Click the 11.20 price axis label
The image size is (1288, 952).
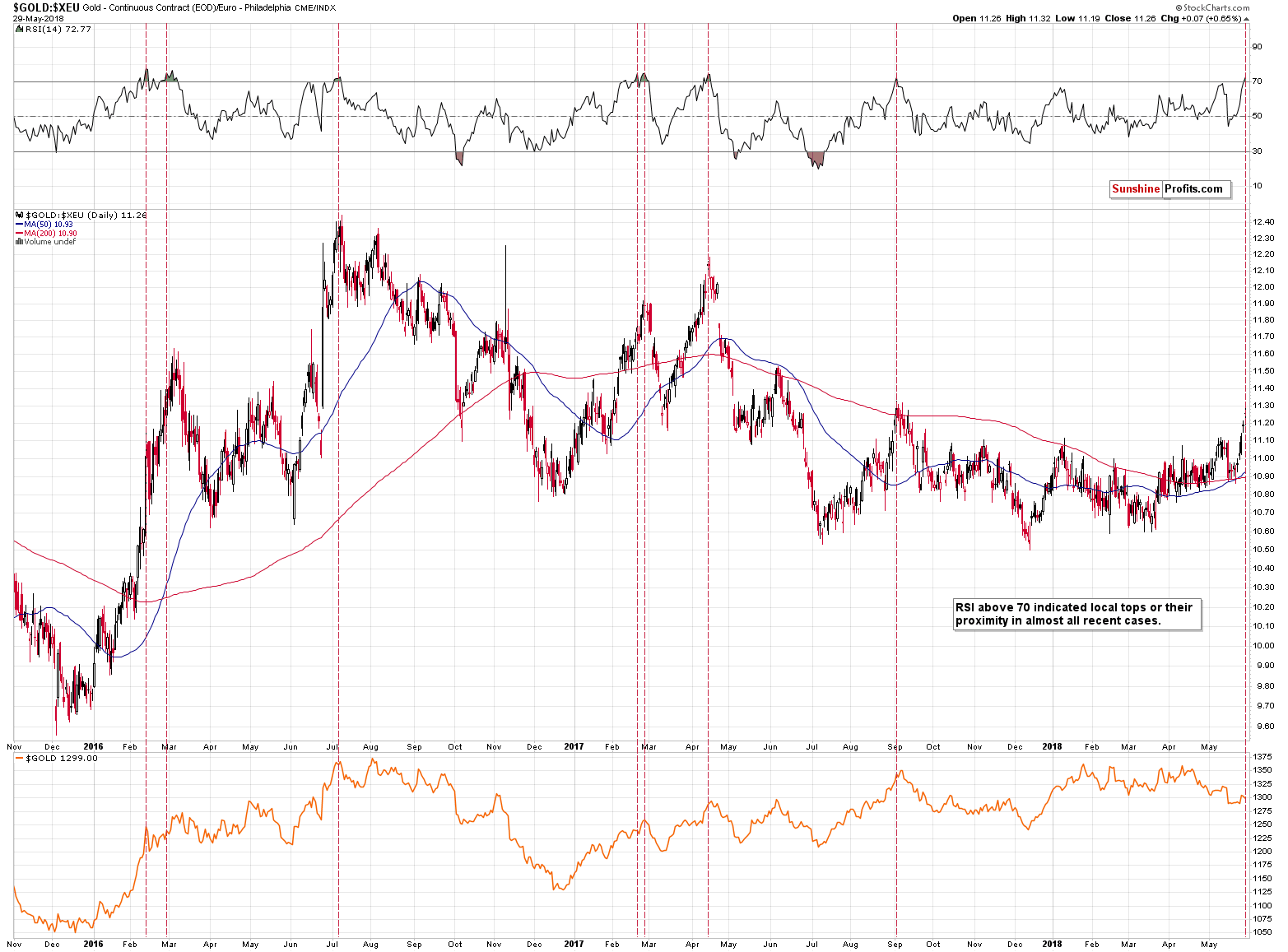click(x=1262, y=423)
